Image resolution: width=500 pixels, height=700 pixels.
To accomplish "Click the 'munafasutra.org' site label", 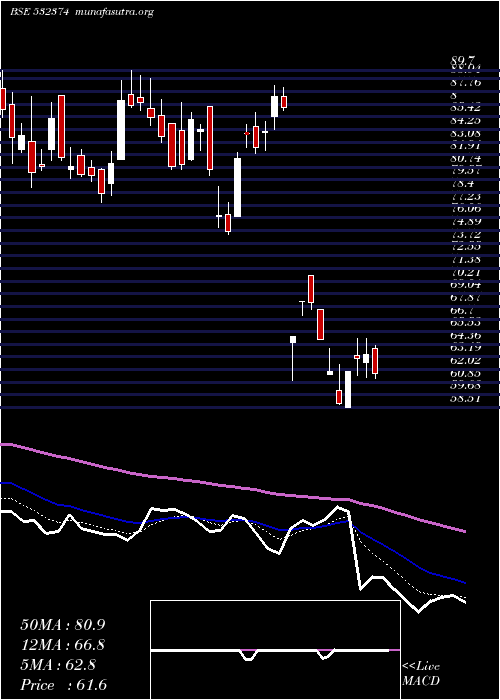I will point(115,12).
